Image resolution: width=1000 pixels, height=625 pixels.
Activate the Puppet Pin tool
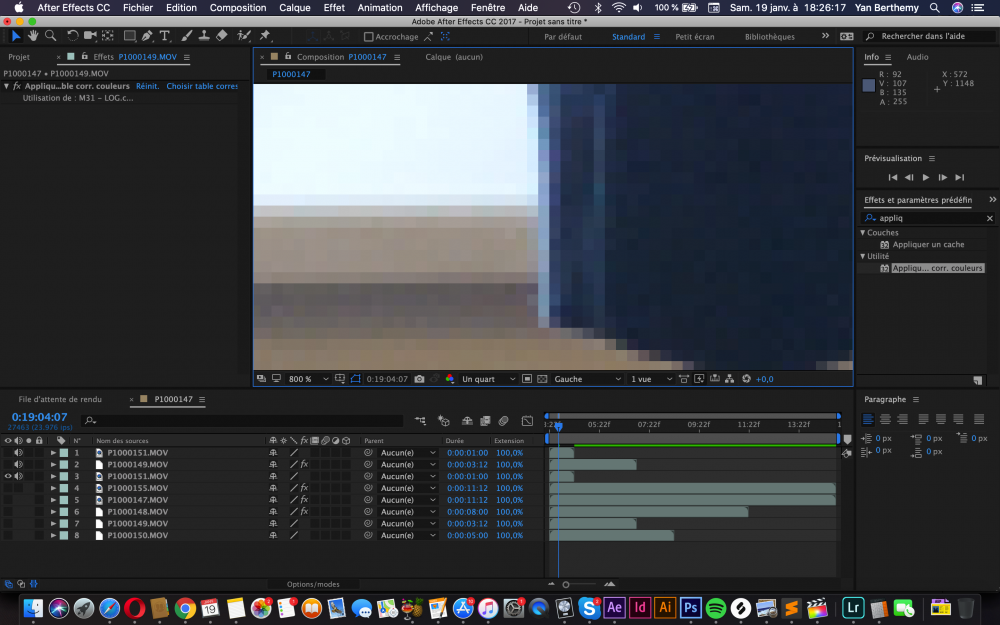click(x=263, y=36)
